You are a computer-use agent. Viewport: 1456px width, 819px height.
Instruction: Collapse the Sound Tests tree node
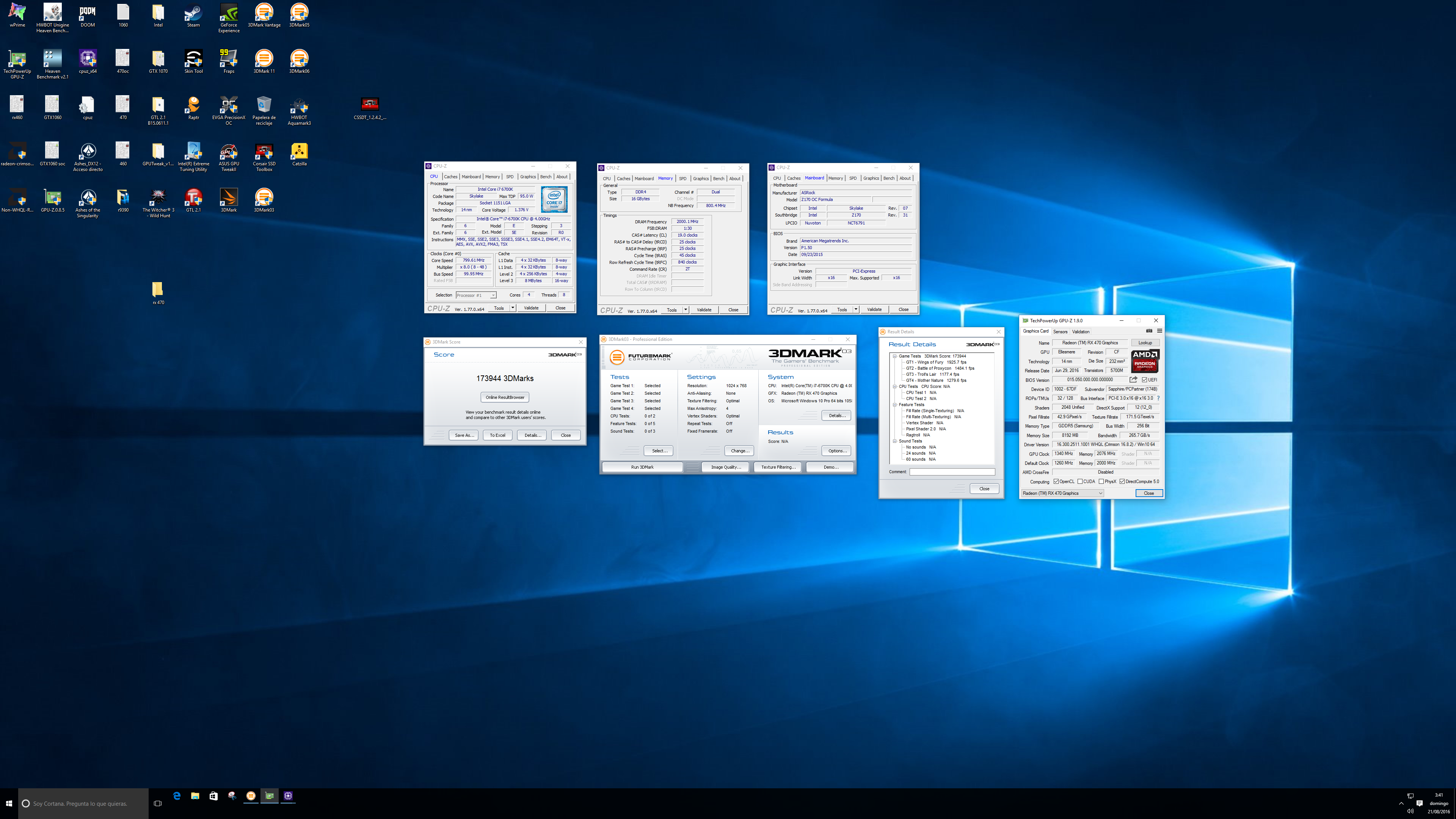(895, 441)
